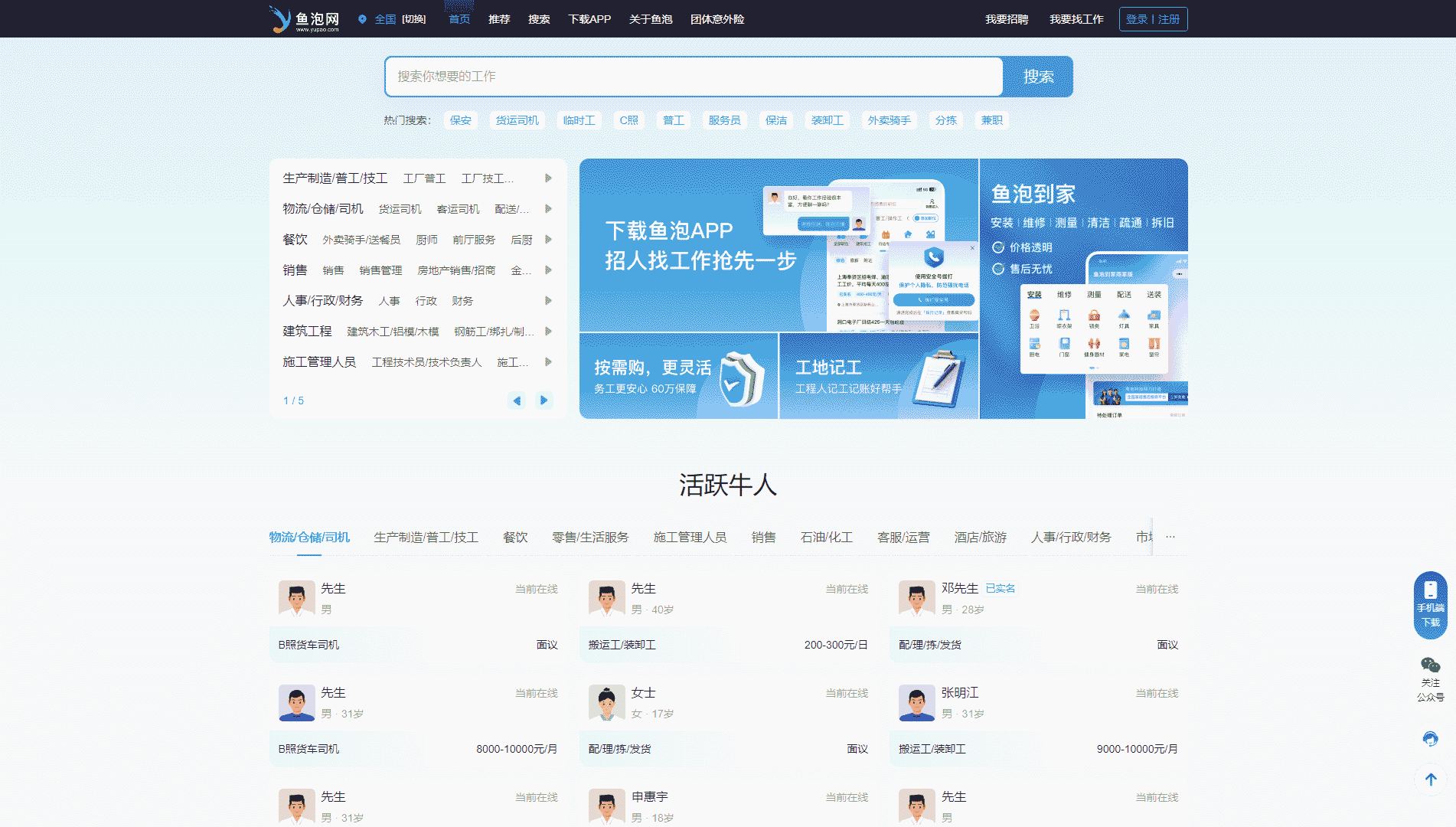Image resolution: width=1456 pixels, height=827 pixels.
Task: Click 我要找工作 in the header
Action: 1076,19
